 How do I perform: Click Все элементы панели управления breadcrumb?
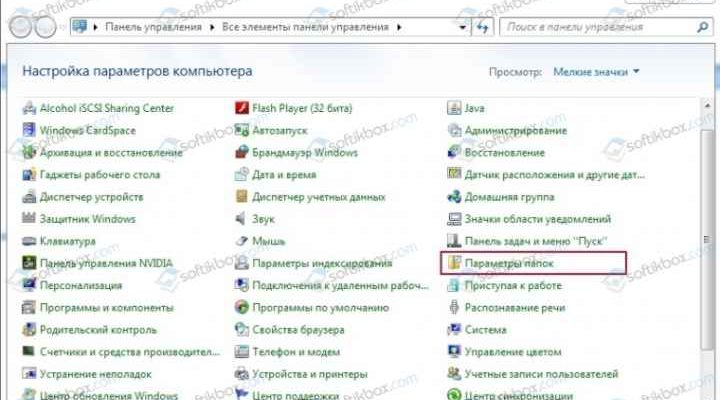coord(305,28)
